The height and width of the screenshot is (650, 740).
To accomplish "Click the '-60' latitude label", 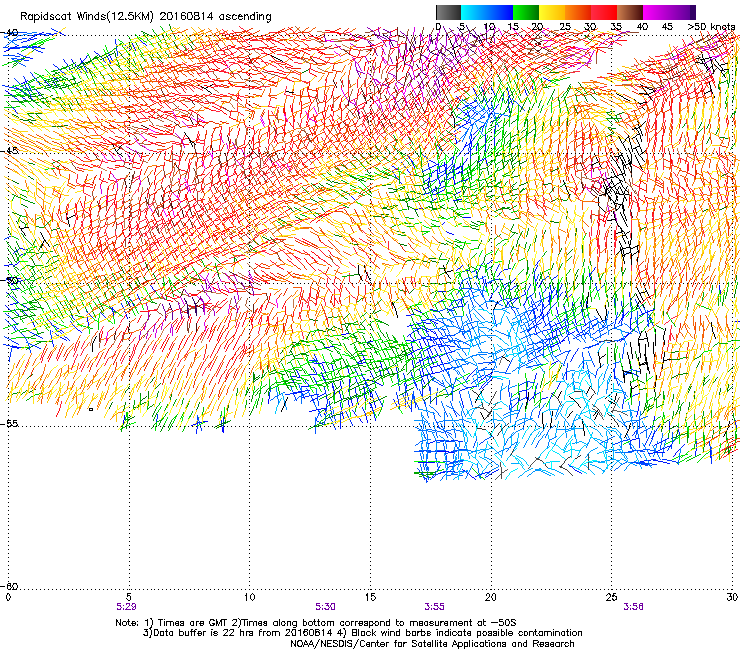I will point(10,586).
